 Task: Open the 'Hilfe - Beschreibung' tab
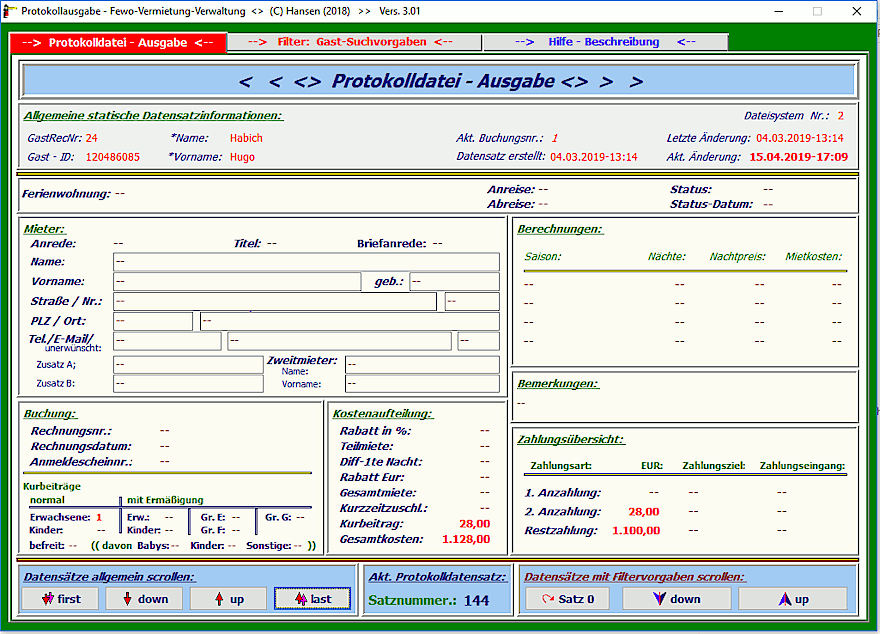tap(605, 42)
